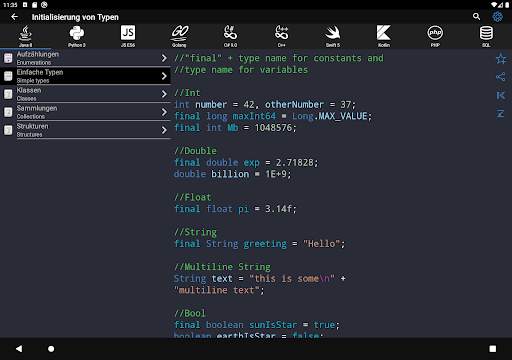The height and width of the screenshot is (360, 512).
Task: Open the Einfache Typen (Simple types) topic
Action: 85,76
